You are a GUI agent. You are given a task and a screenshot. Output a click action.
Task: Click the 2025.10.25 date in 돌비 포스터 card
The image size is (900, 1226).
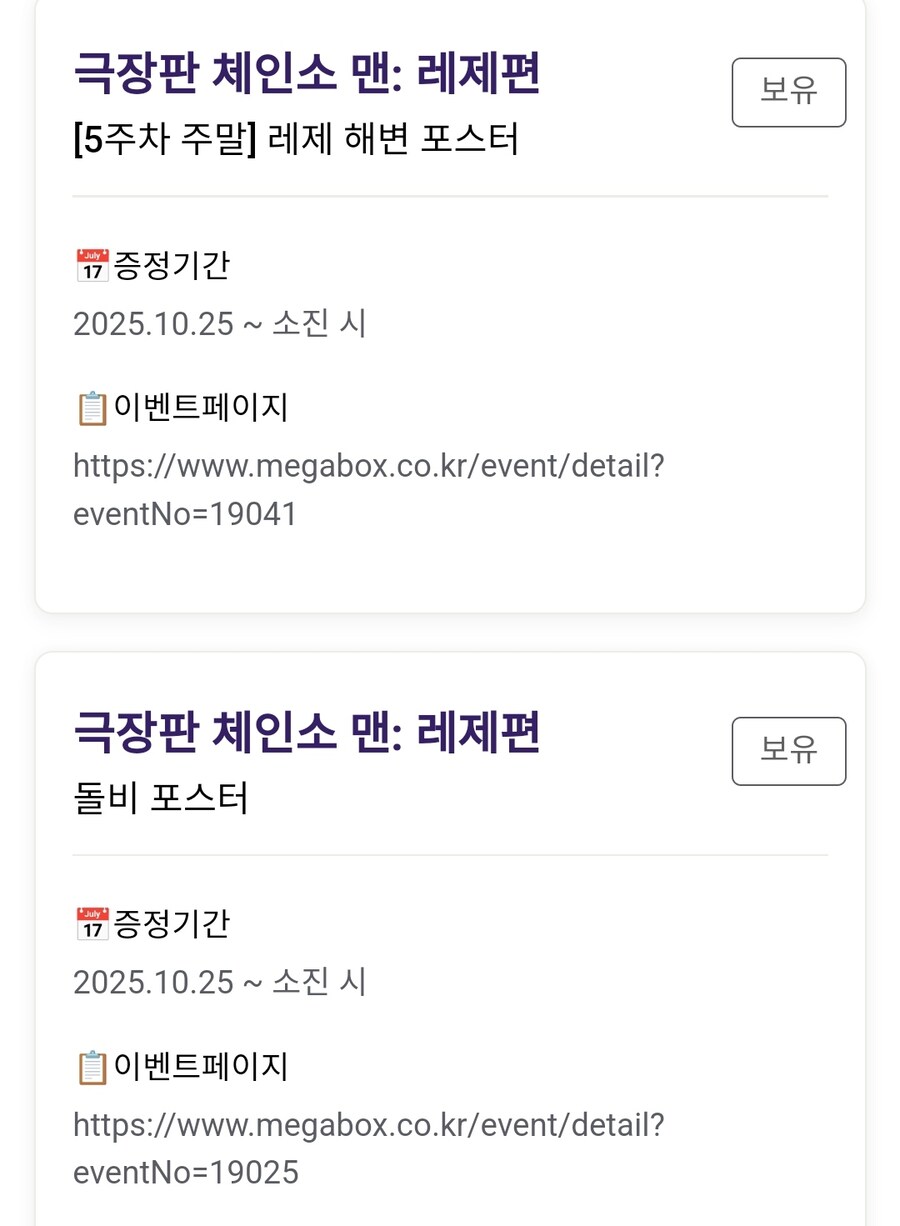coord(153,982)
